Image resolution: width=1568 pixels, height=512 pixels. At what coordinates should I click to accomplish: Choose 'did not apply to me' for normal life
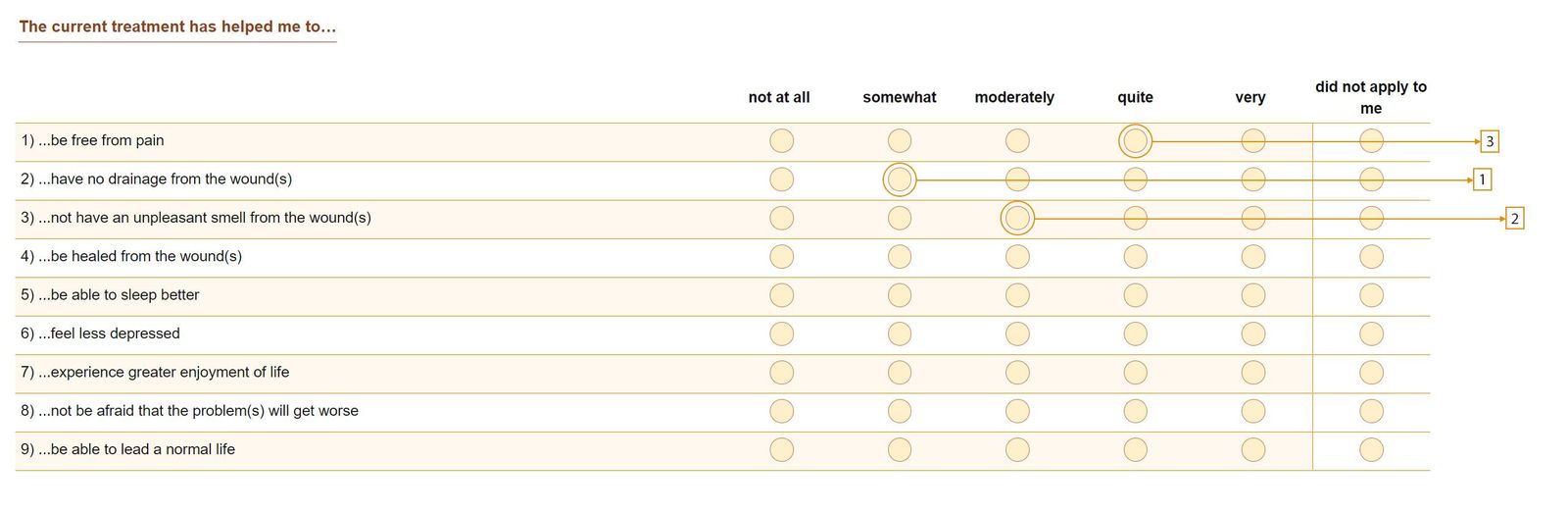pyautogui.click(x=1371, y=449)
